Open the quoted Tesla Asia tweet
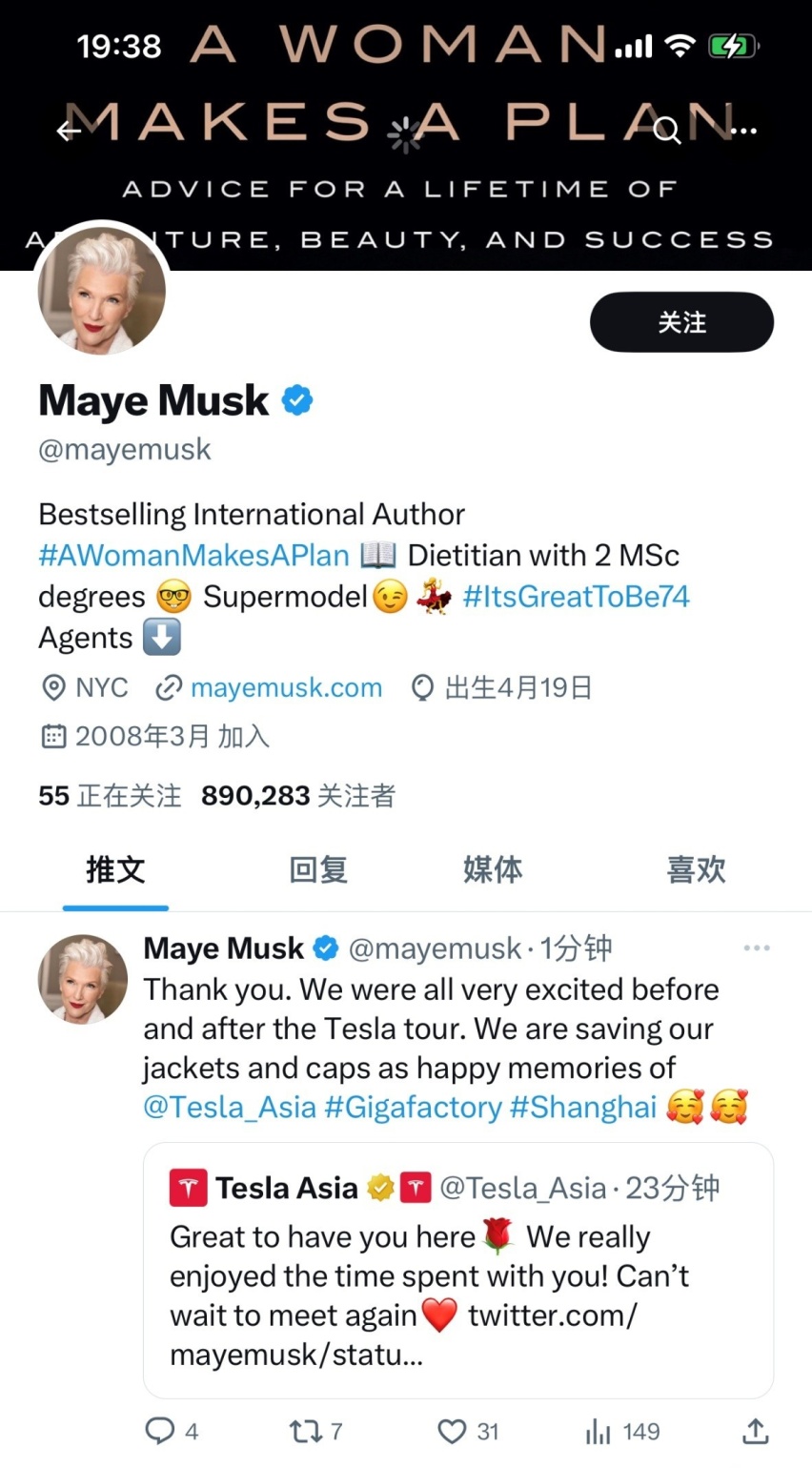Screen dimensions: 812x1468 (x=458, y=1270)
